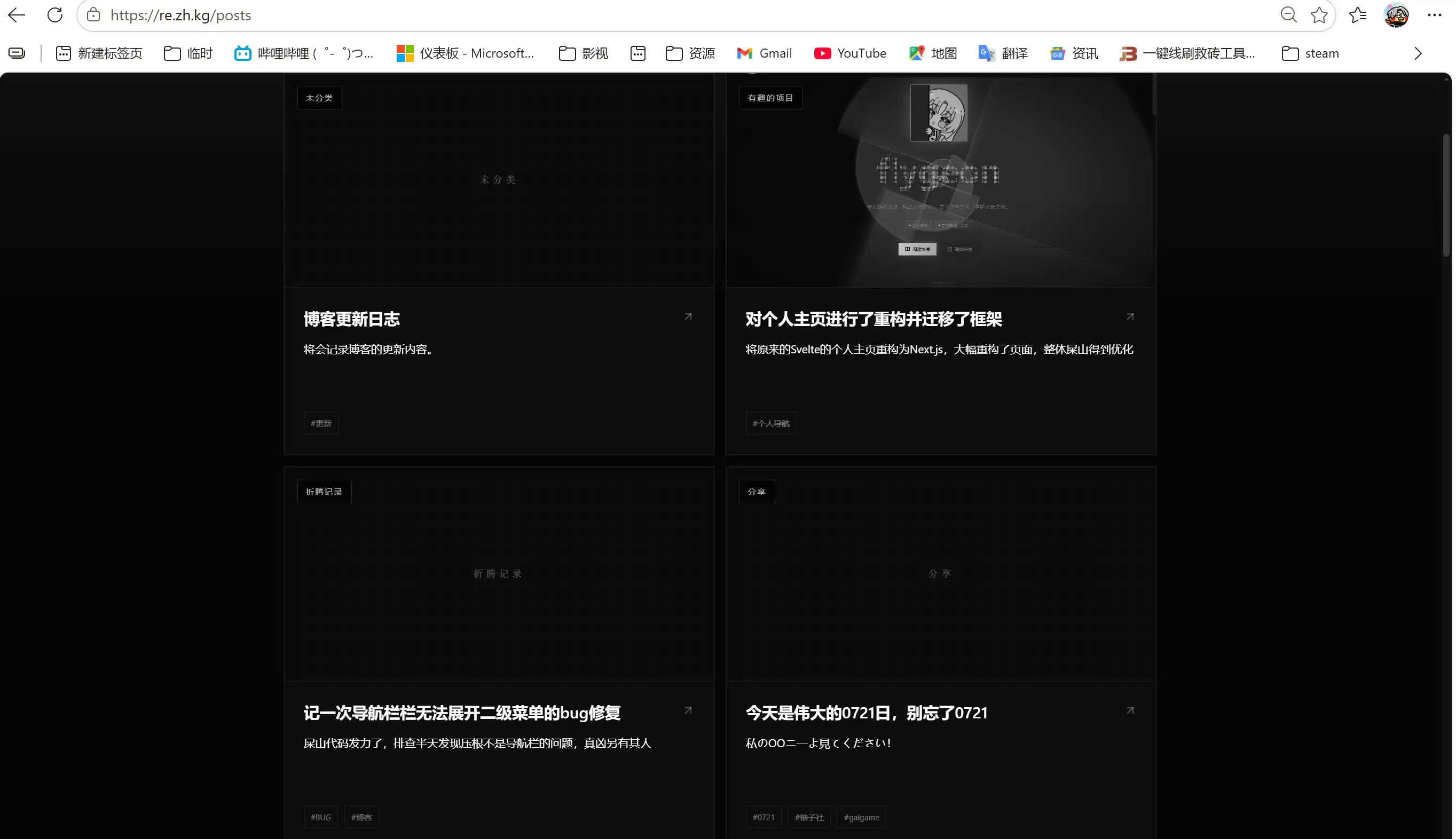Viewport: 1456px width, 839px height.
Task: Open the steam bookmarks folder
Action: pyautogui.click(x=1310, y=53)
